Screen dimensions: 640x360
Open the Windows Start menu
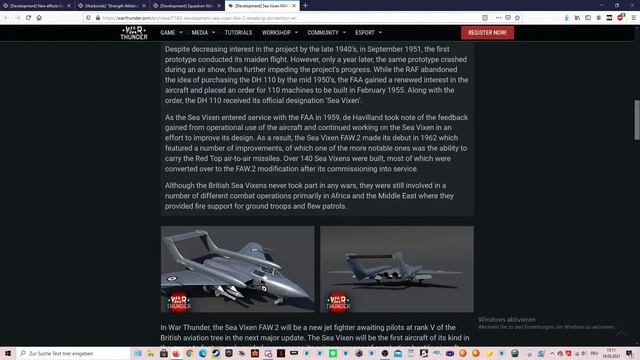coord(8,353)
